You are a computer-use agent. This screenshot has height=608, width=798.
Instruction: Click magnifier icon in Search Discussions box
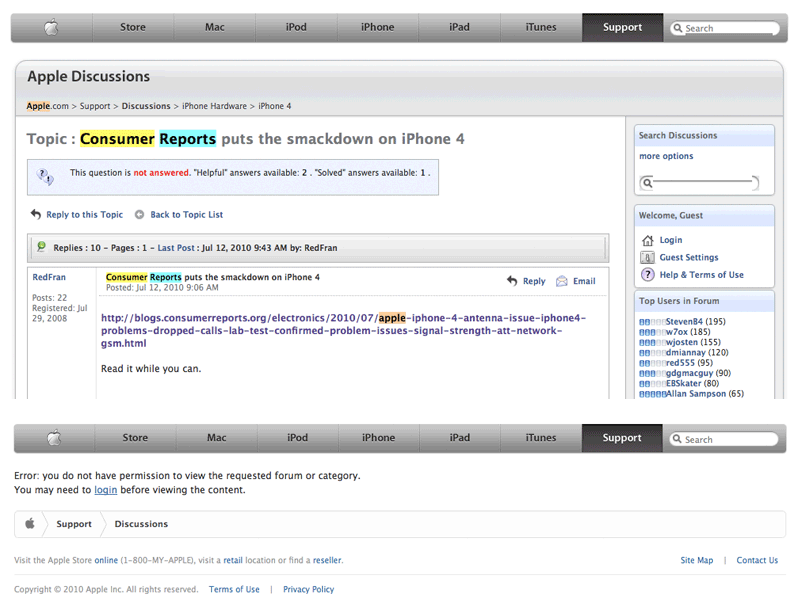[x=647, y=183]
